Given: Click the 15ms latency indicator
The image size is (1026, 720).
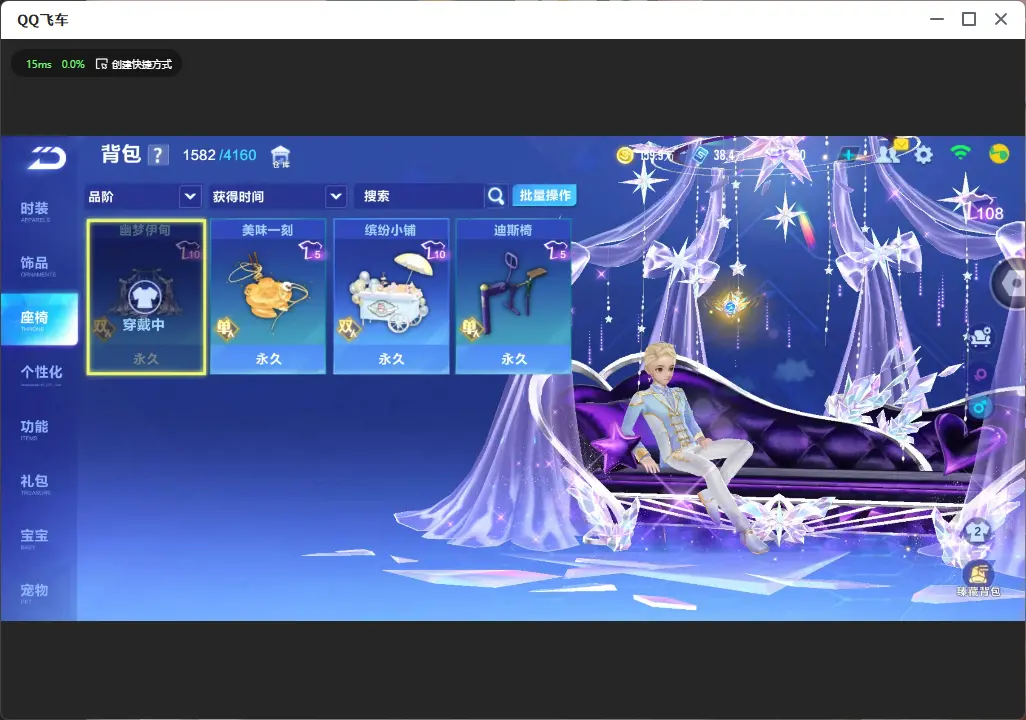Looking at the screenshot, I should (x=39, y=64).
